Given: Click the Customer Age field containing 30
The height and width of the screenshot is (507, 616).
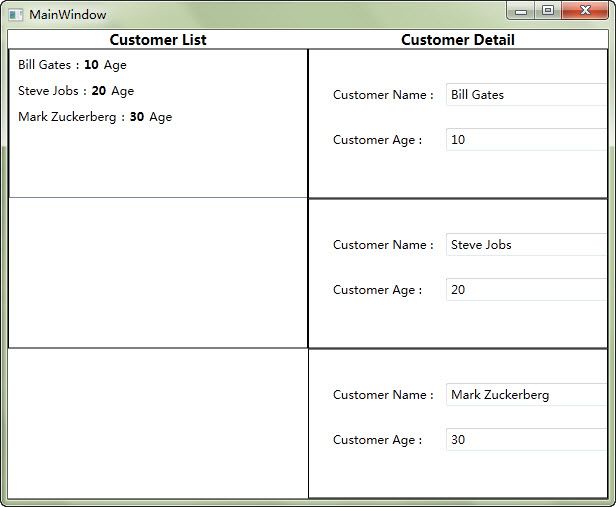Looking at the screenshot, I should 526,439.
